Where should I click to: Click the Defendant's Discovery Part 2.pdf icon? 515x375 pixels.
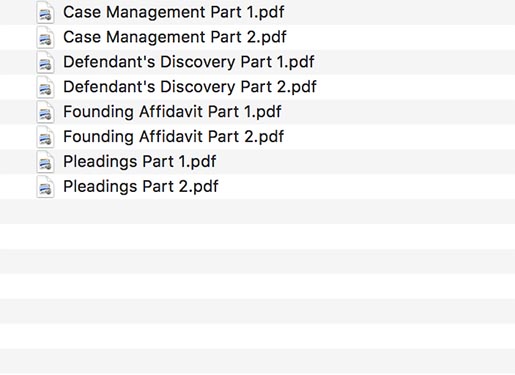(x=45, y=87)
